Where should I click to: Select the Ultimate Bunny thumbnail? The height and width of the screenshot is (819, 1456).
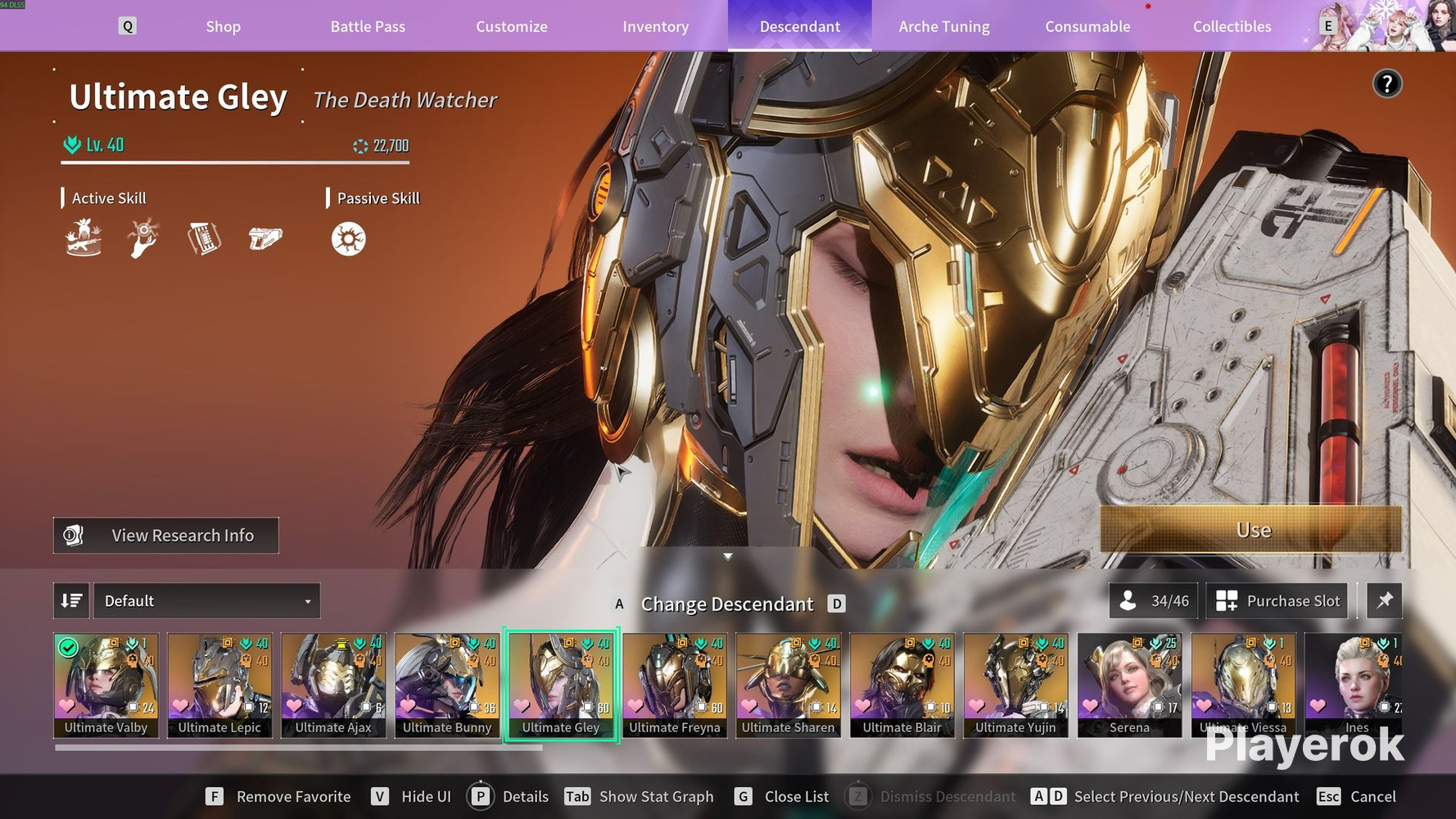tap(447, 686)
